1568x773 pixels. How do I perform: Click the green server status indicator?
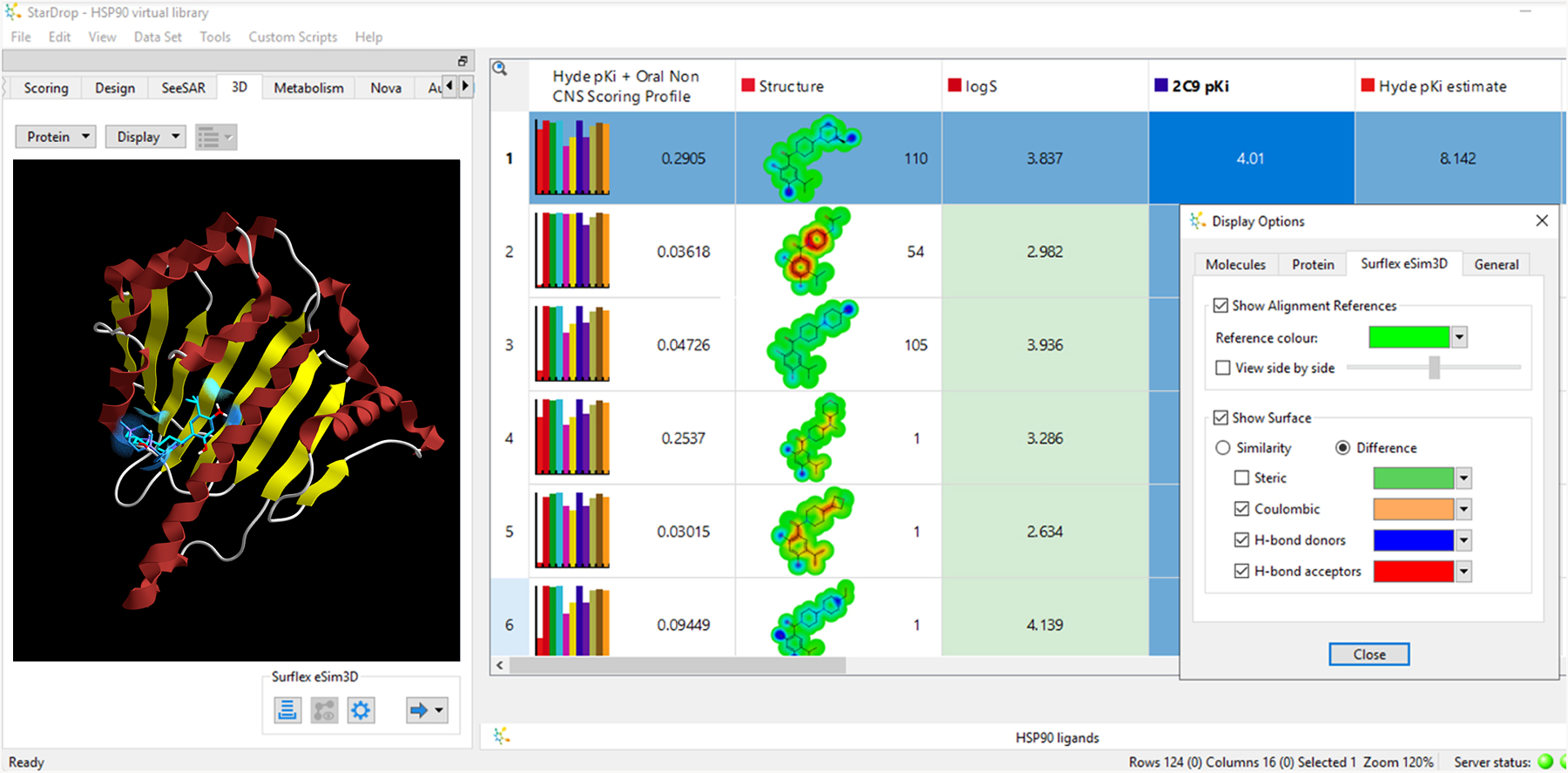(x=1545, y=762)
